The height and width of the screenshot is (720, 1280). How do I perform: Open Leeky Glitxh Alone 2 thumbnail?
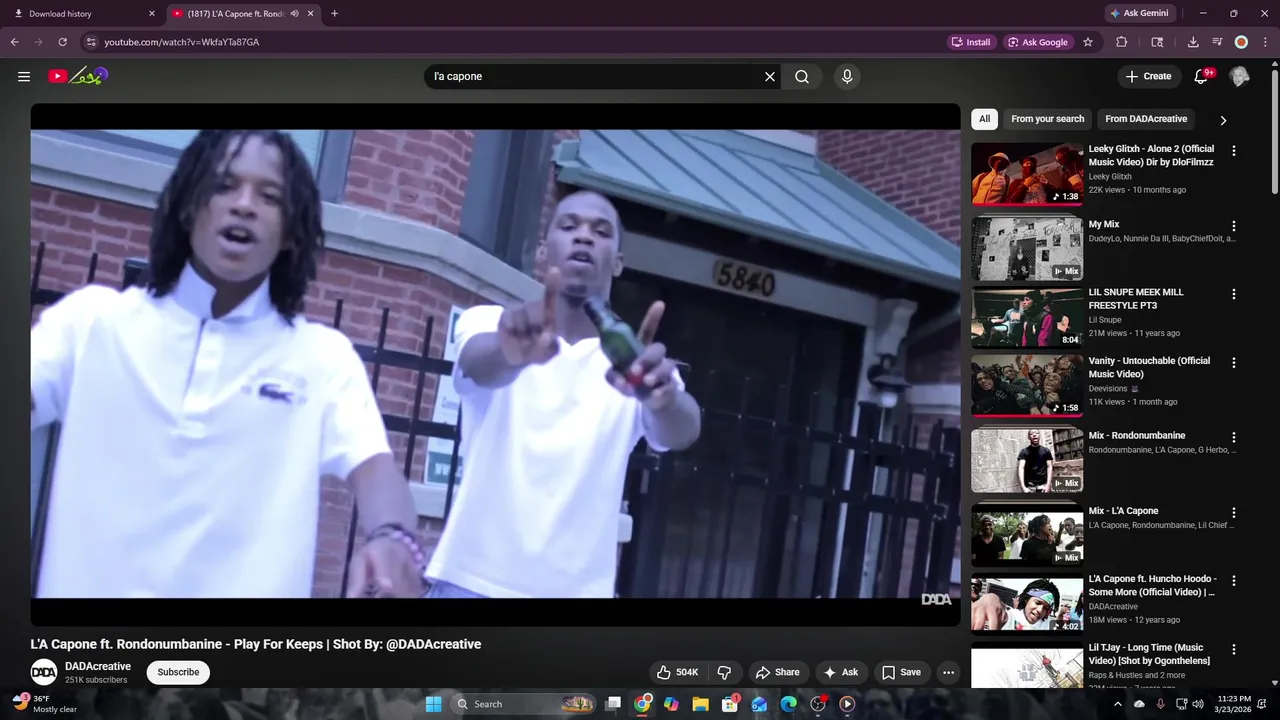pyautogui.click(x=1027, y=174)
